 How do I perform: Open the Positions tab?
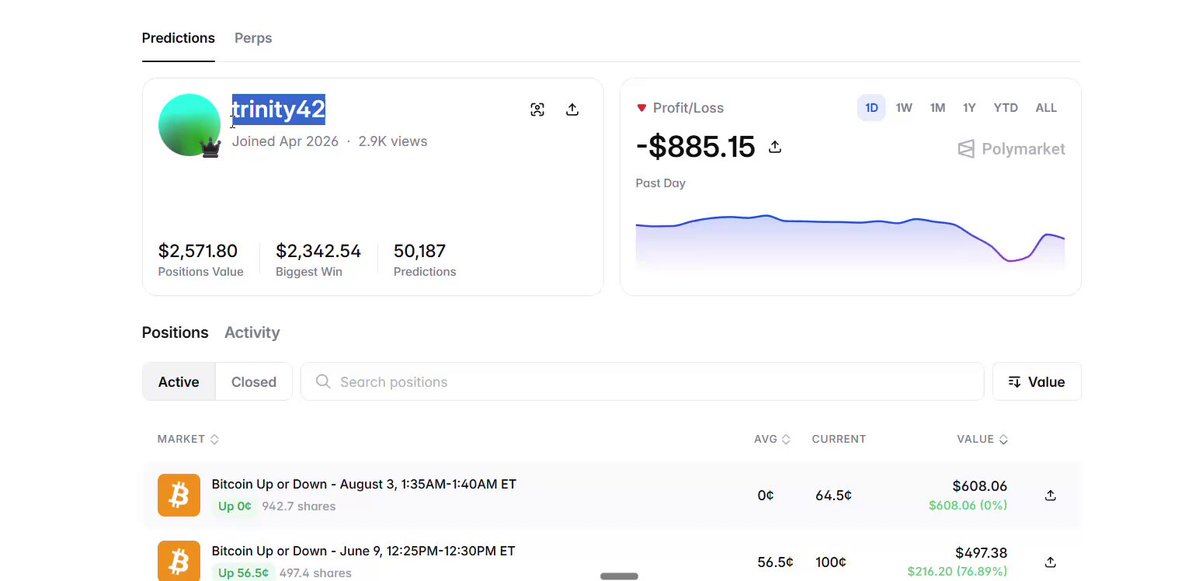(175, 333)
